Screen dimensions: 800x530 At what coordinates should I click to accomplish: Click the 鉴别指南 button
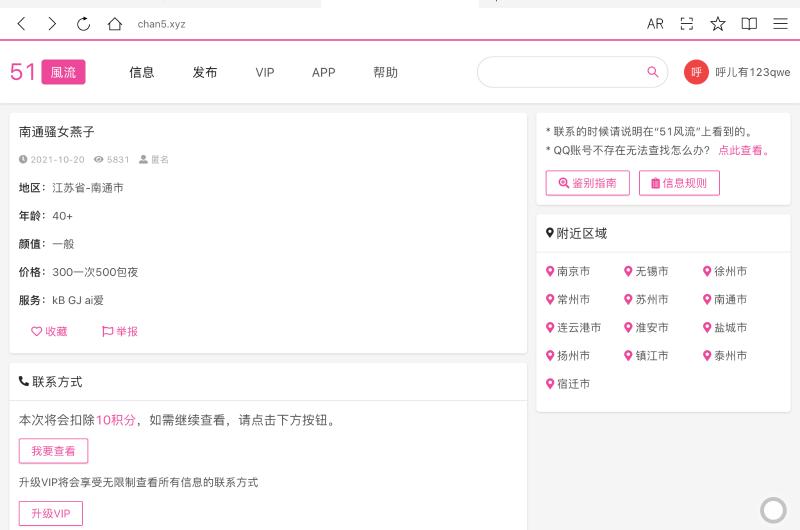click(587, 183)
